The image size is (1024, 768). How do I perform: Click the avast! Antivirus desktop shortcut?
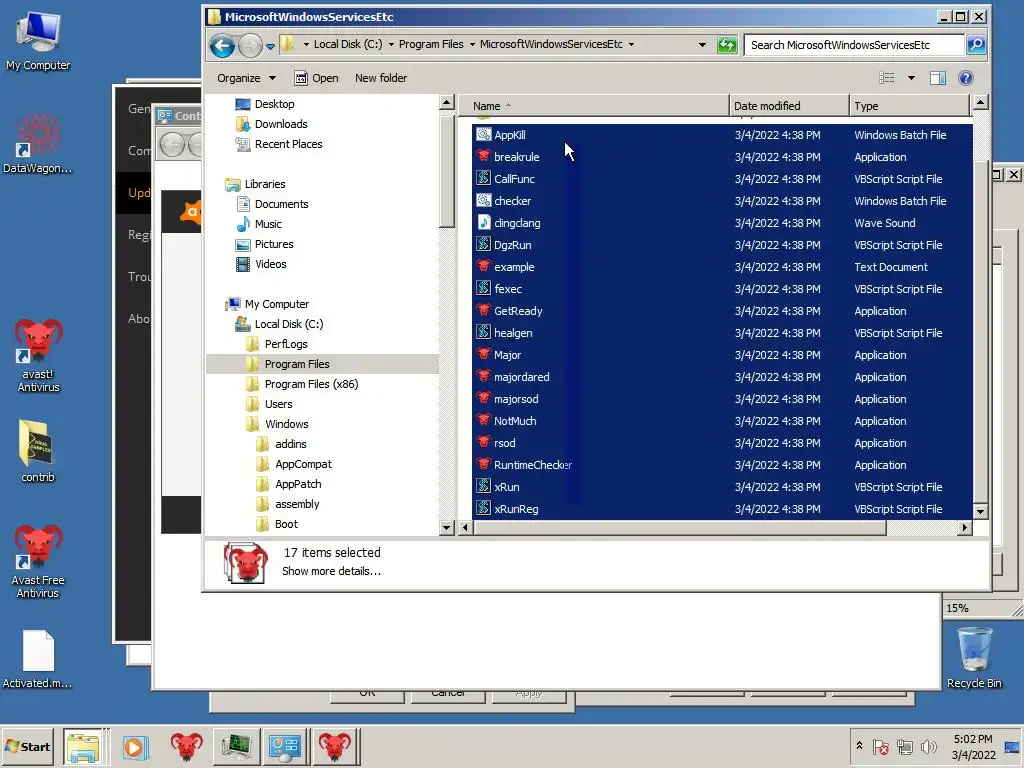pos(39,355)
